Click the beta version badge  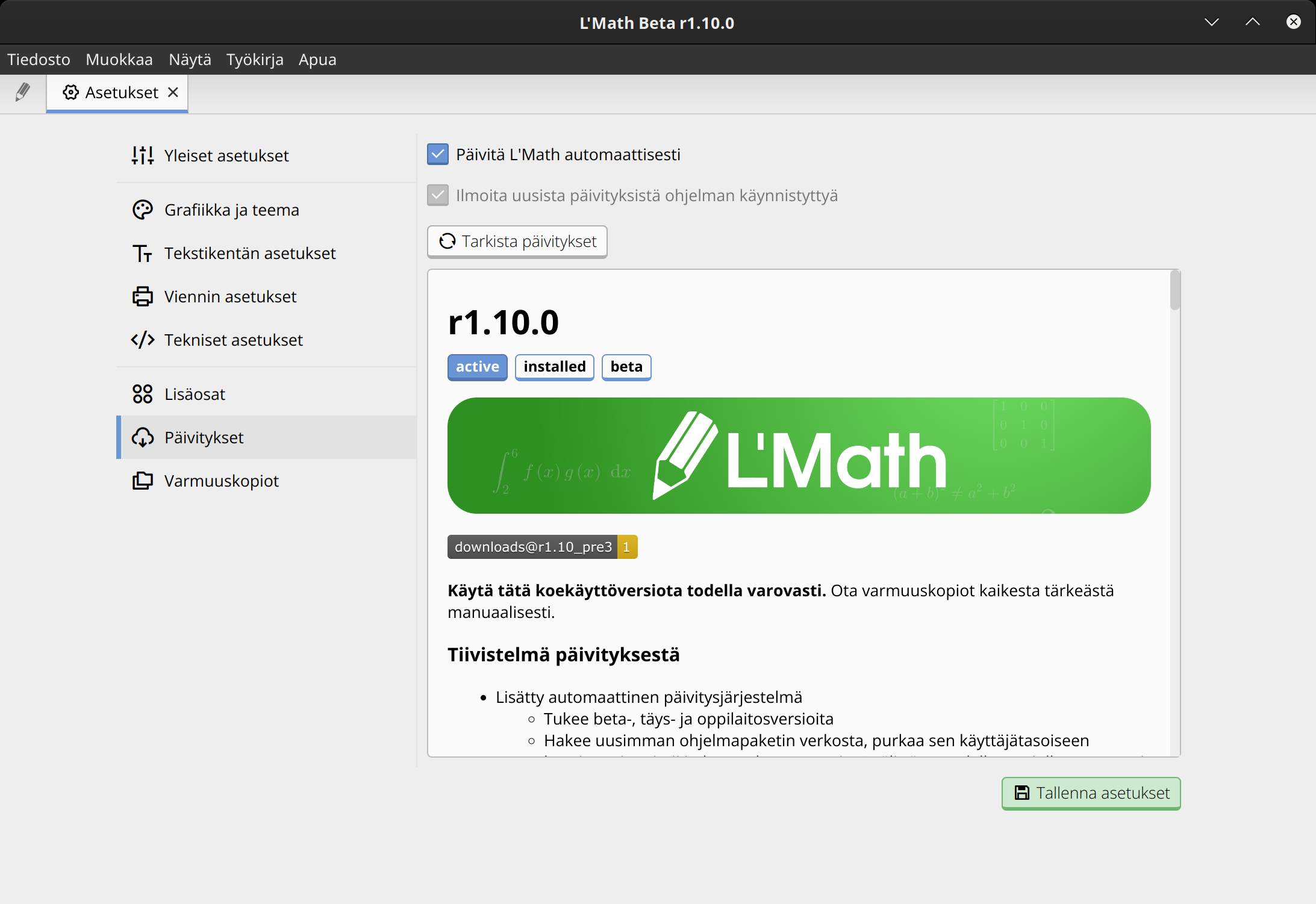(x=626, y=367)
